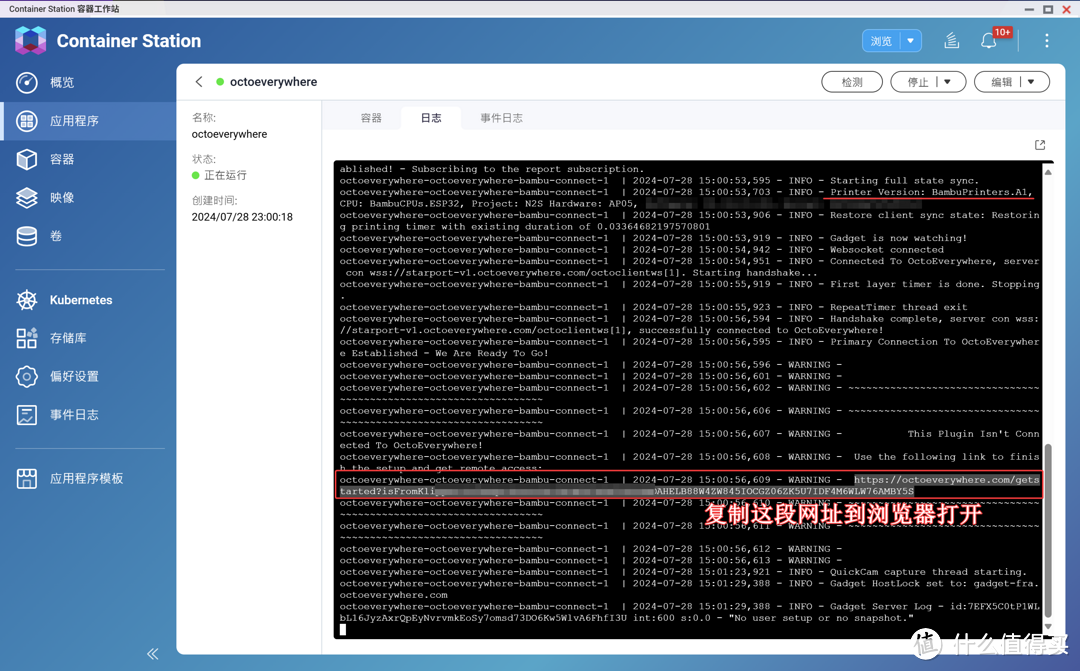Screen dimensions: 1080x671
Task: Open the 映像 images layers icon
Action: (27, 198)
